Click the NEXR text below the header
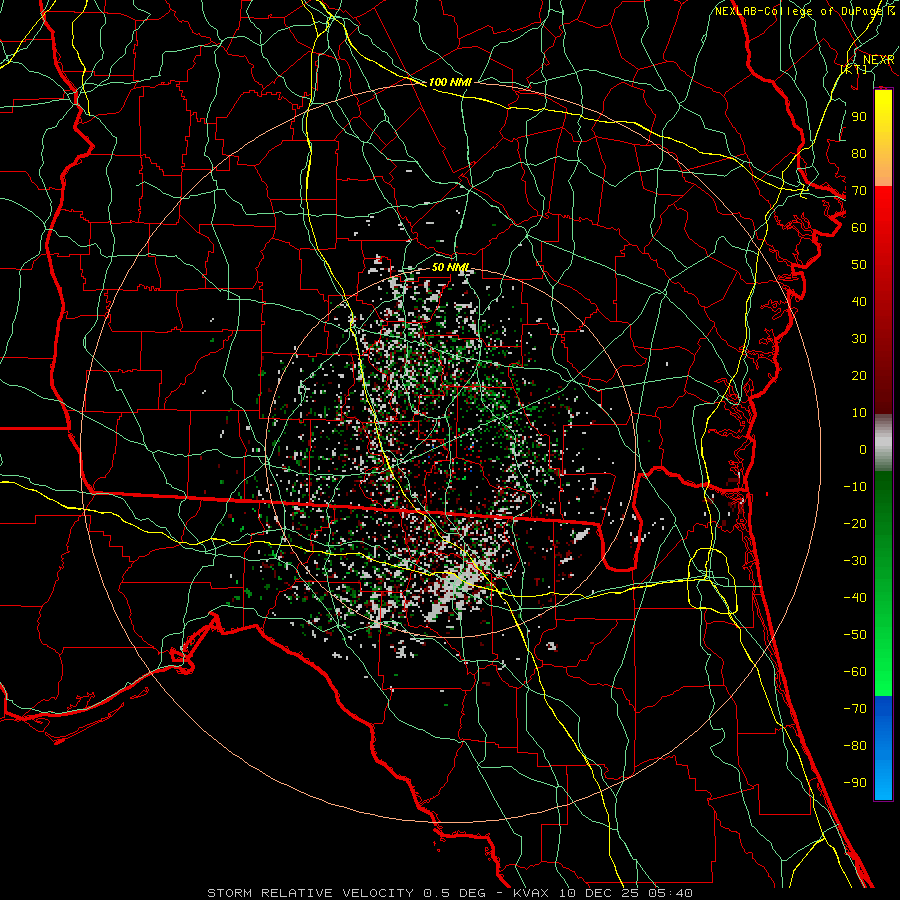The width and height of the screenshot is (900, 900). 879,60
